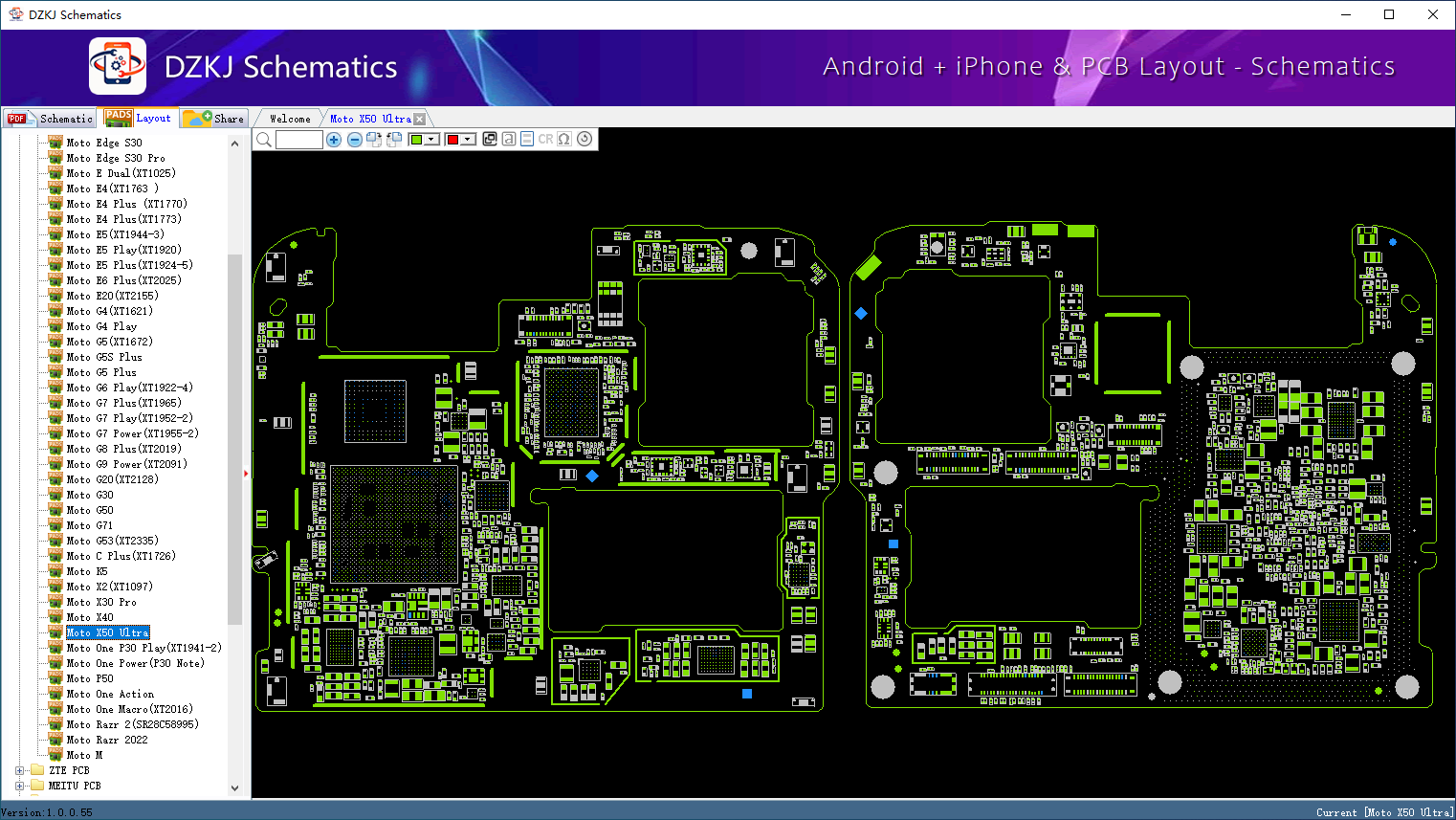Click the Omega symbol toolbar icon

[564, 139]
